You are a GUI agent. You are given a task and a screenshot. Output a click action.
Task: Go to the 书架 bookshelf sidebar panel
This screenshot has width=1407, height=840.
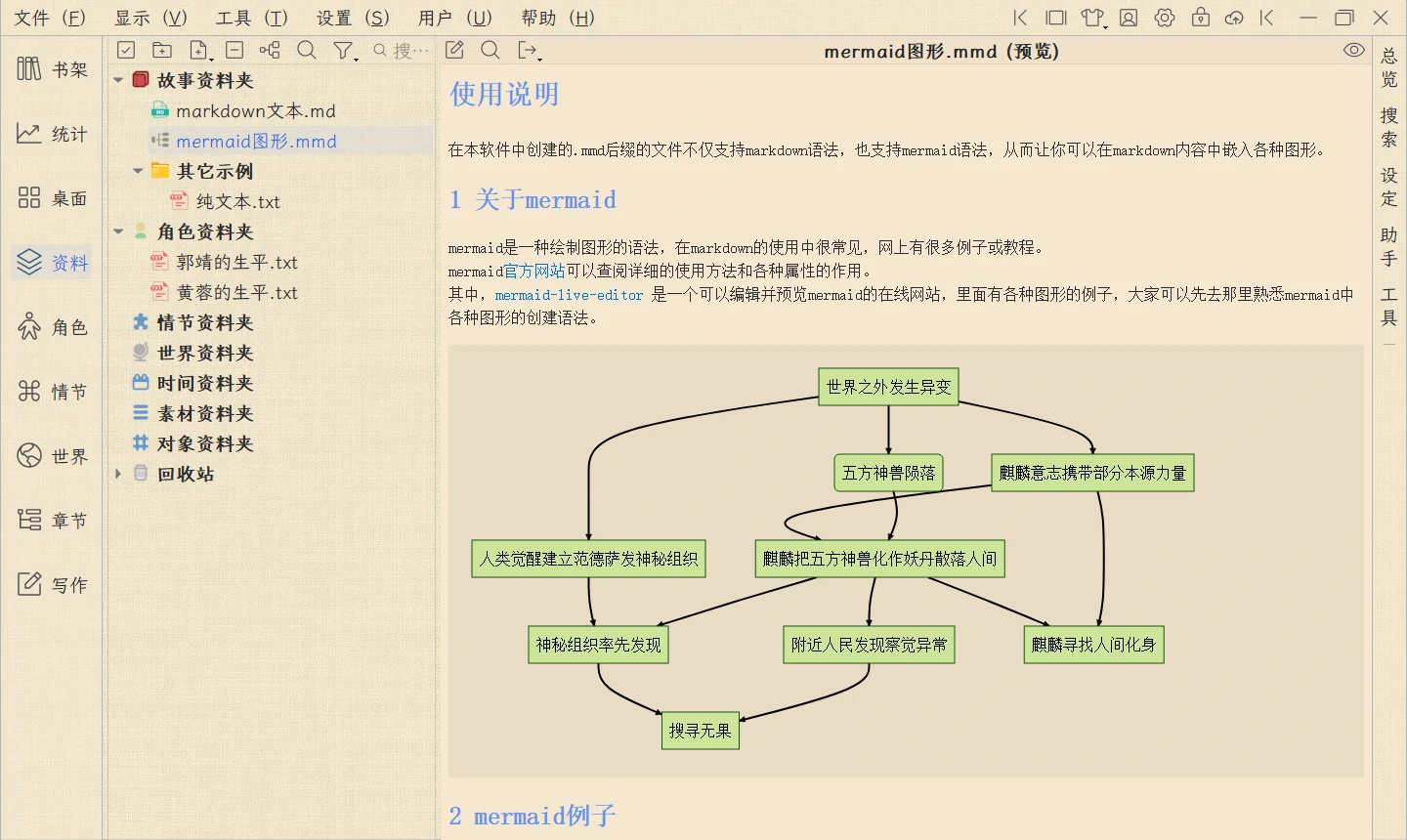click(x=52, y=69)
